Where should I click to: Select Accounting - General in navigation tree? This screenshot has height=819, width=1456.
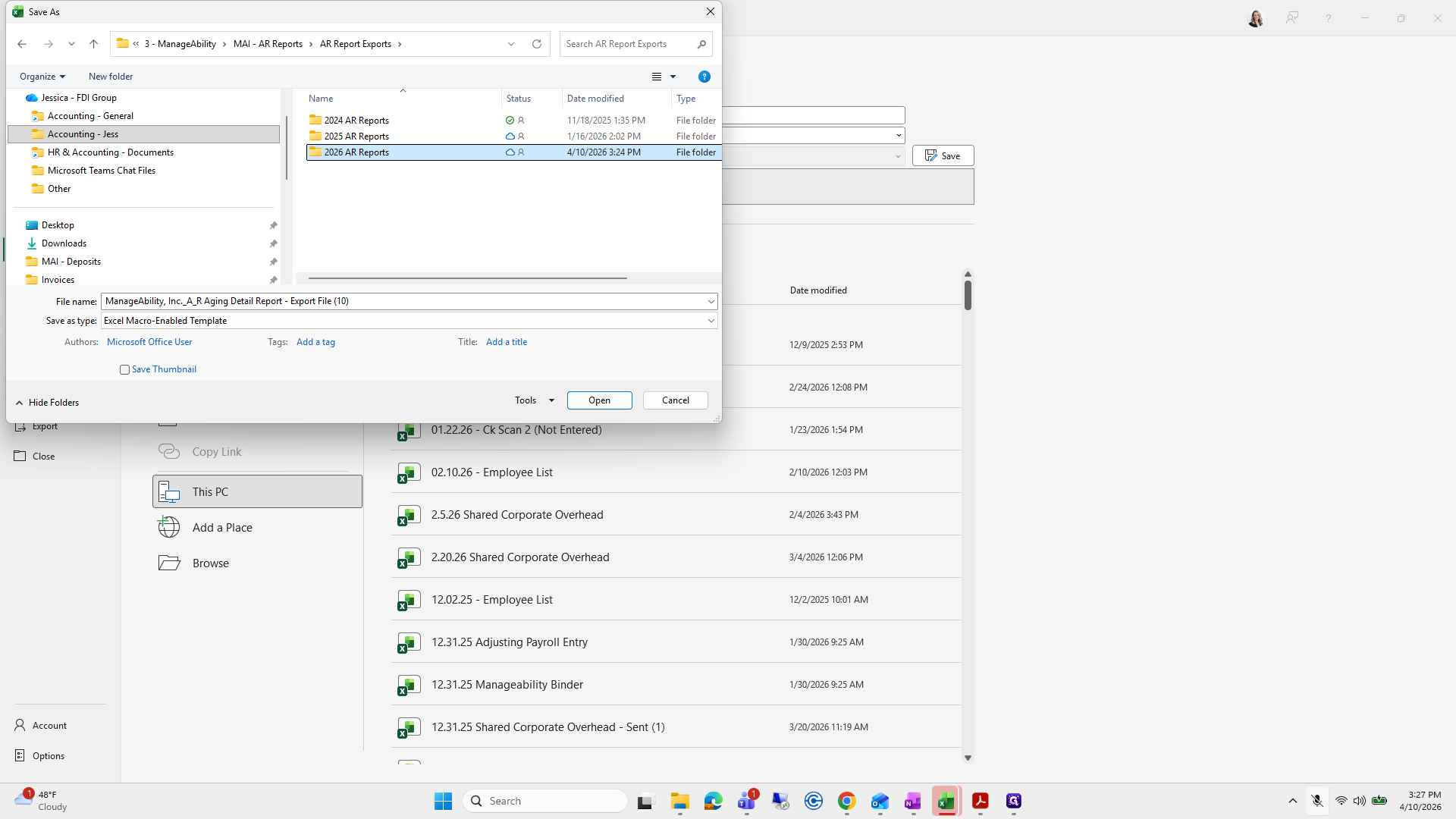click(90, 116)
